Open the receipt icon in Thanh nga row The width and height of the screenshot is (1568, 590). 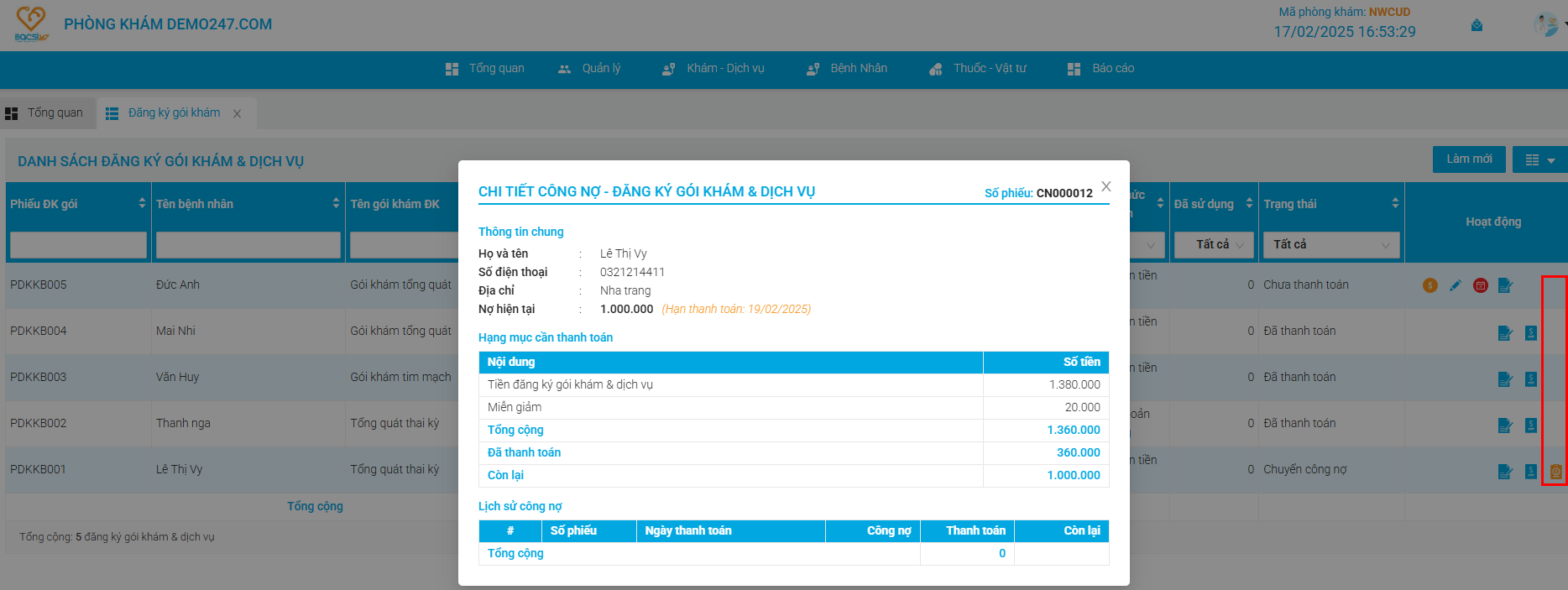(x=1531, y=426)
